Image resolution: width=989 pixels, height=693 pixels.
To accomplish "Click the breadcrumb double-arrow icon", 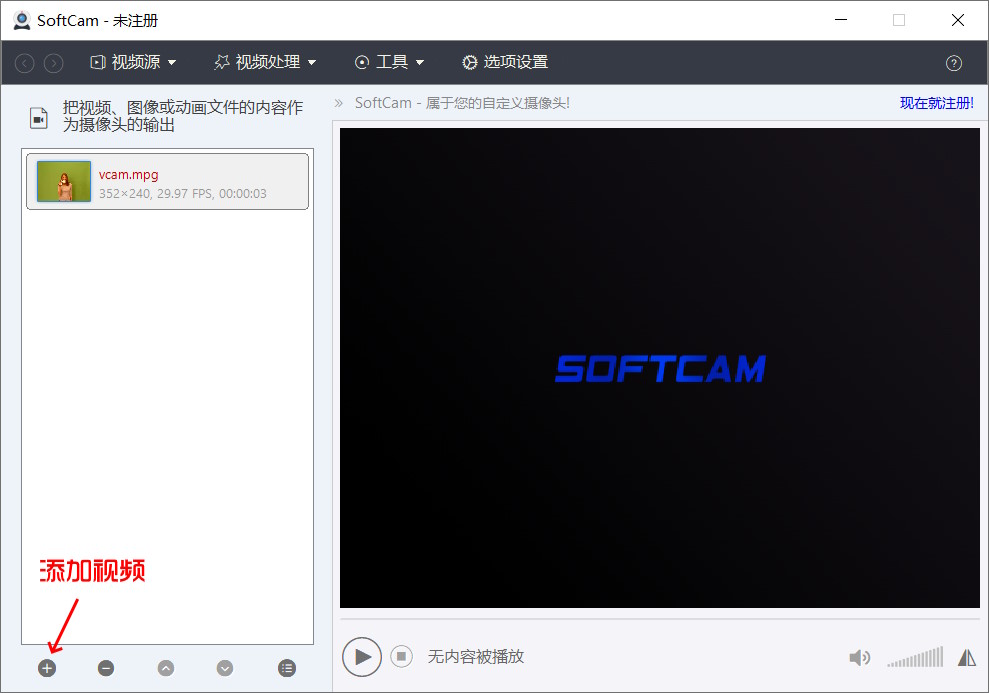I will pyautogui.click(x=339, y=103).
